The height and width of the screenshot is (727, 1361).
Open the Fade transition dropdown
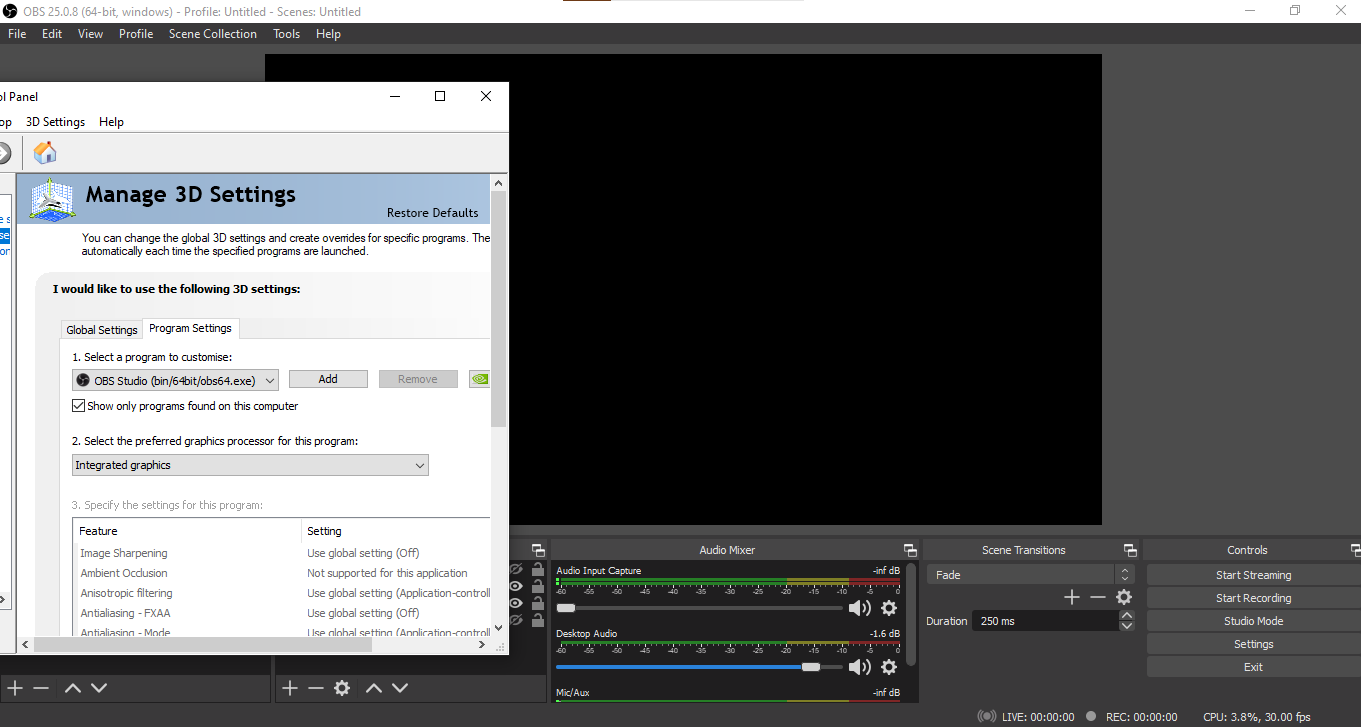[x=1030, y=575]
